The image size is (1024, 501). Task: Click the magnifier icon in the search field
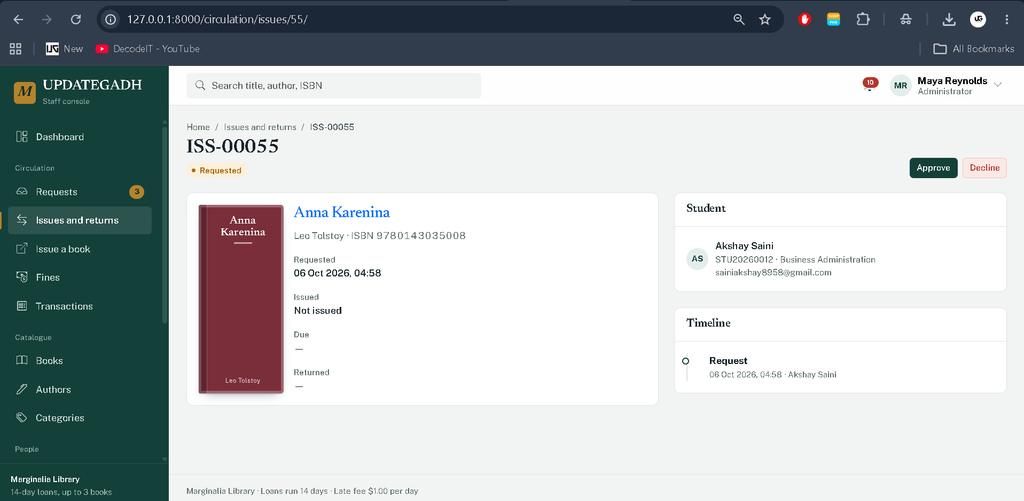[200, 86]
